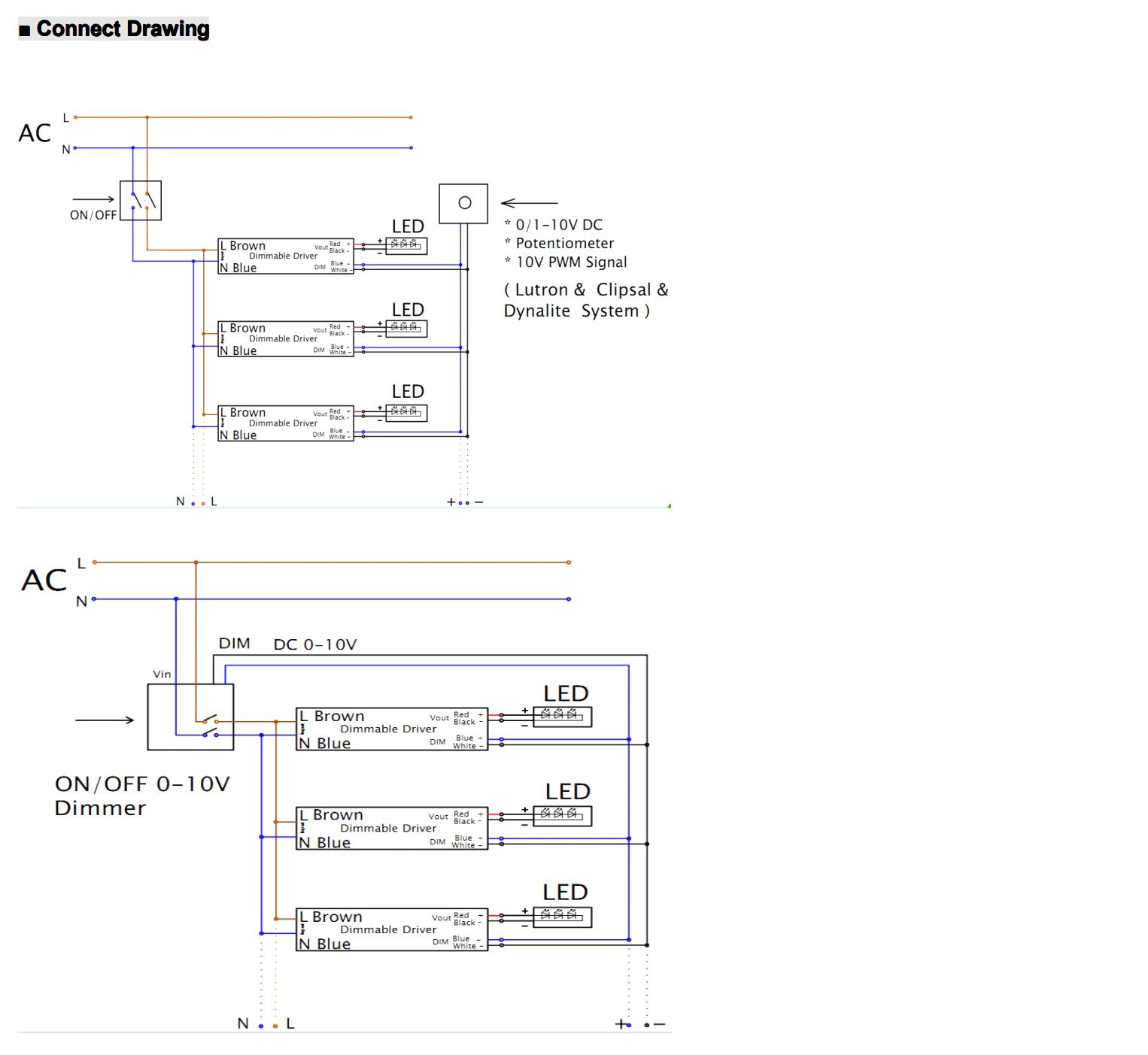
Task: Click the "LED" label above the third driver's LED, dimmer diagram
Action: click(565, 893)
